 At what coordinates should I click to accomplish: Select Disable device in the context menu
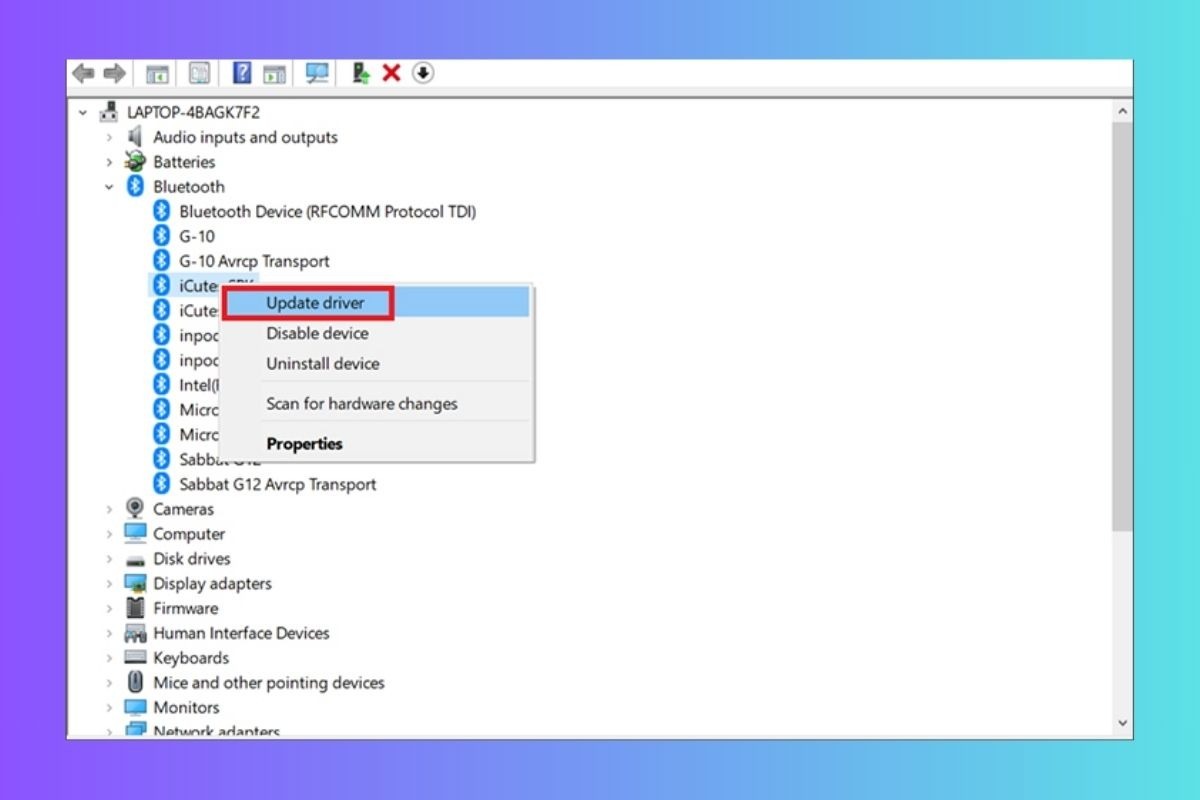[316, 333]
